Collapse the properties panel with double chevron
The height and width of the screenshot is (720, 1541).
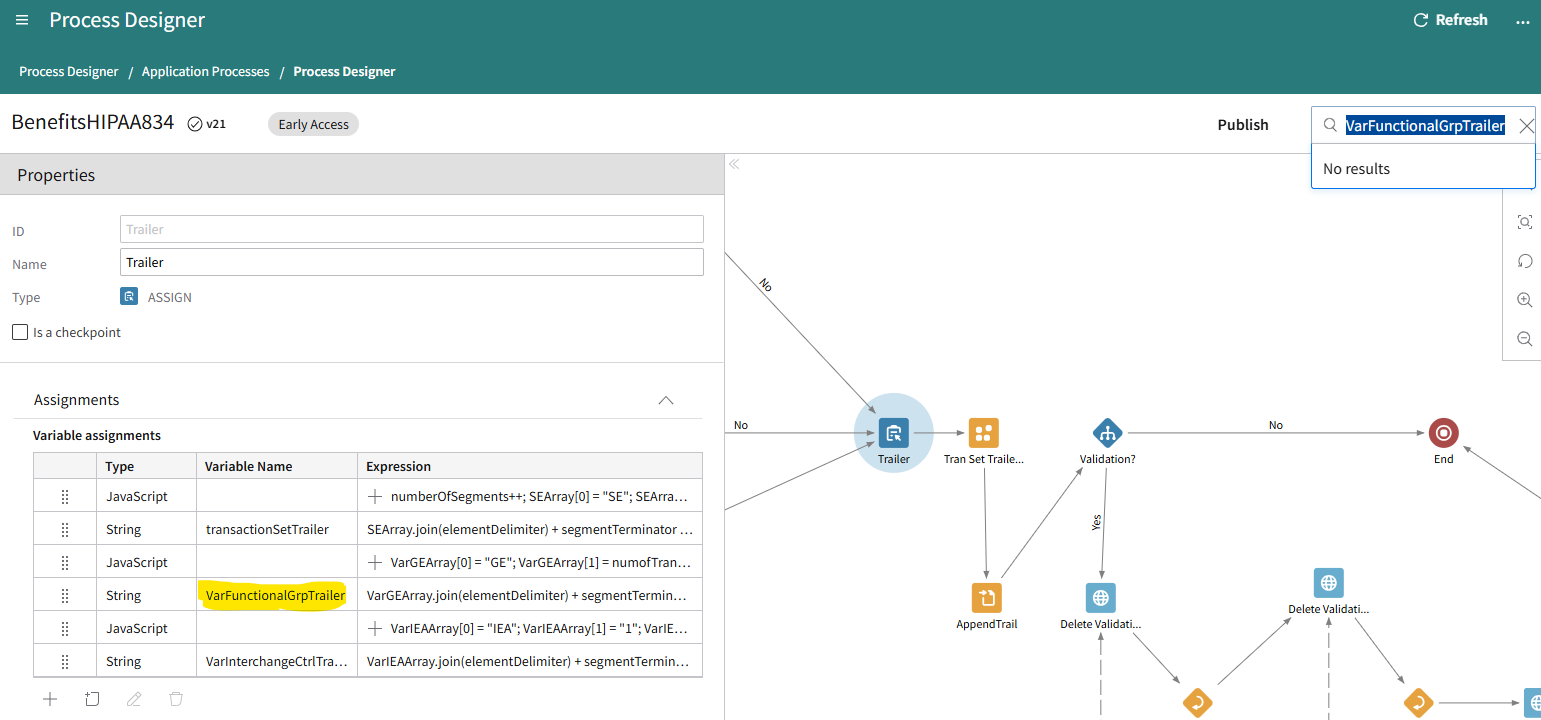(734, 164)
